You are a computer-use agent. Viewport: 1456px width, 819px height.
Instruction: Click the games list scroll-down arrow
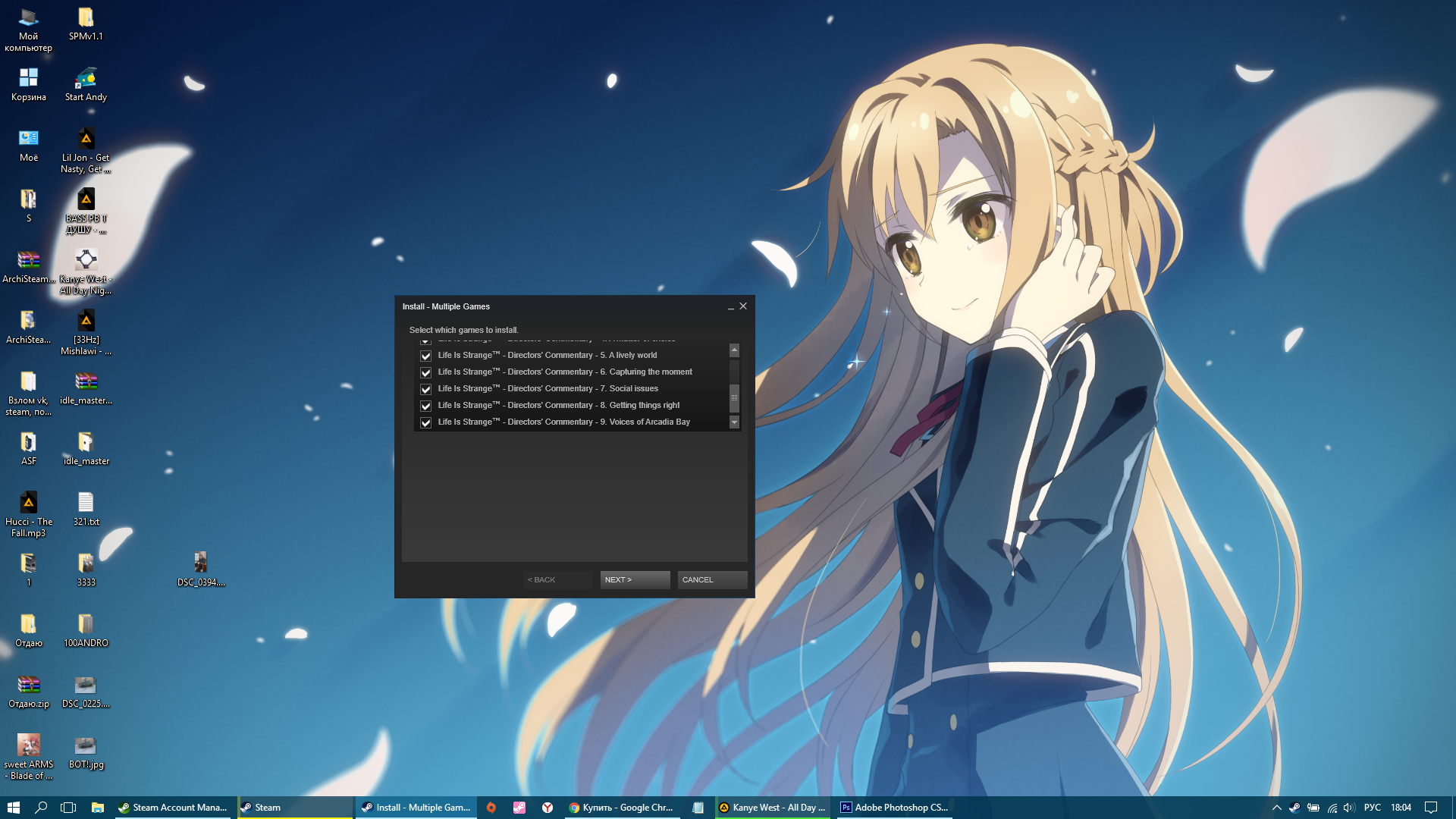click(x=734, y=422)
